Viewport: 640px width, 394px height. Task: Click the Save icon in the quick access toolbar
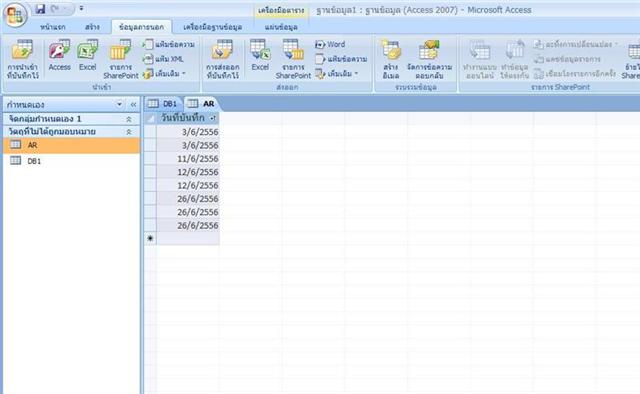[40, 9]
